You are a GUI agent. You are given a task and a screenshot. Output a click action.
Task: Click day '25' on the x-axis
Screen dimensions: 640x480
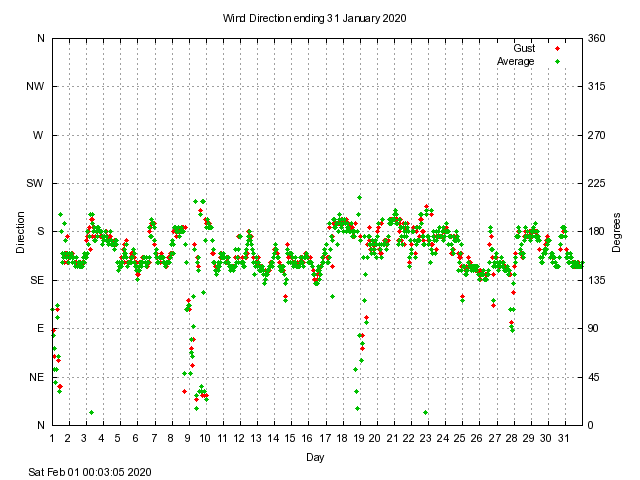[x=460, y=438]
